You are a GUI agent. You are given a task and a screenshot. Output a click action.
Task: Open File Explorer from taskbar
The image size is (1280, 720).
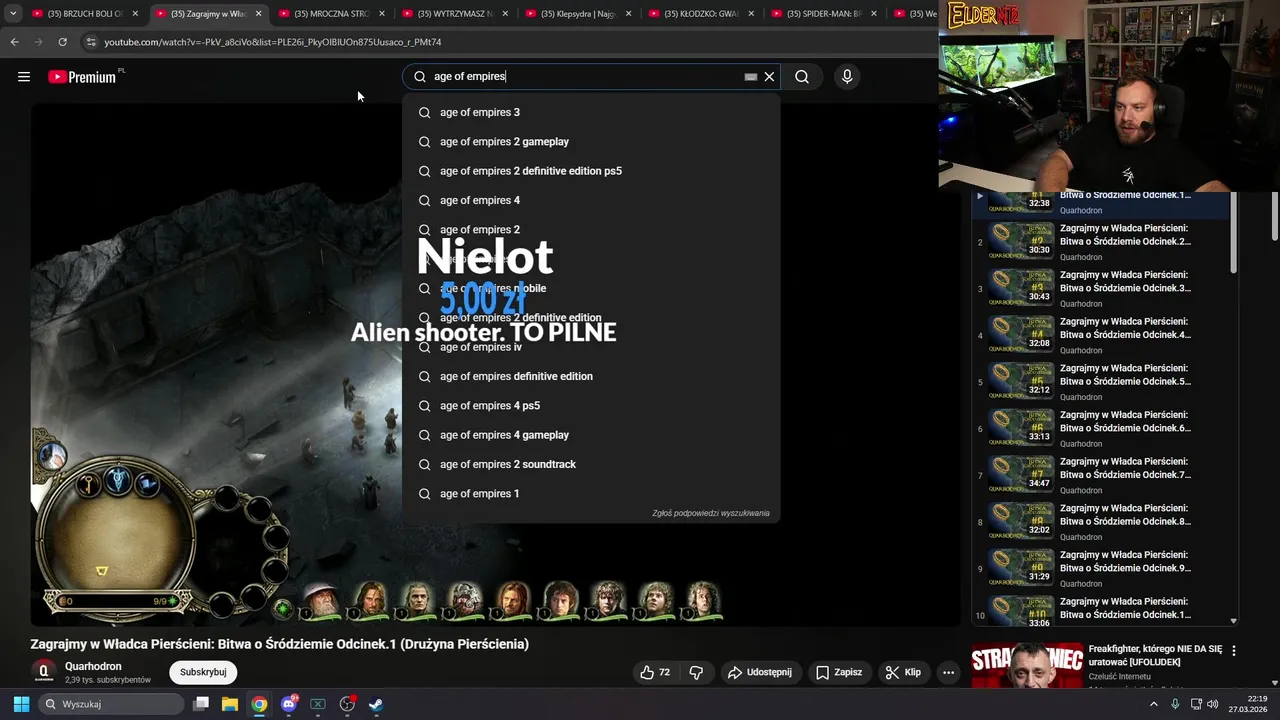point(230,704)
